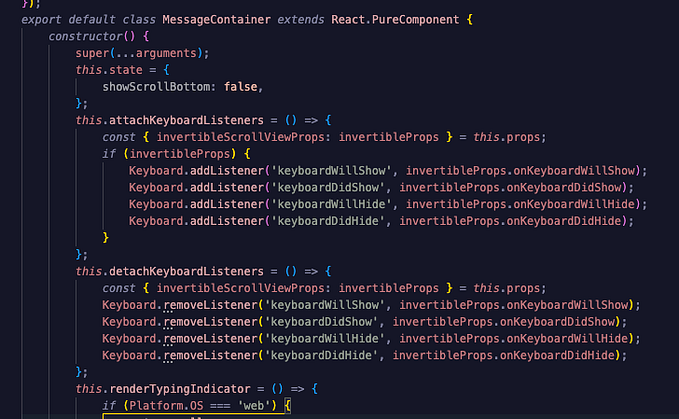Click the class name MessageContainer
Viewport: 679px width, 419px height.
216,20
